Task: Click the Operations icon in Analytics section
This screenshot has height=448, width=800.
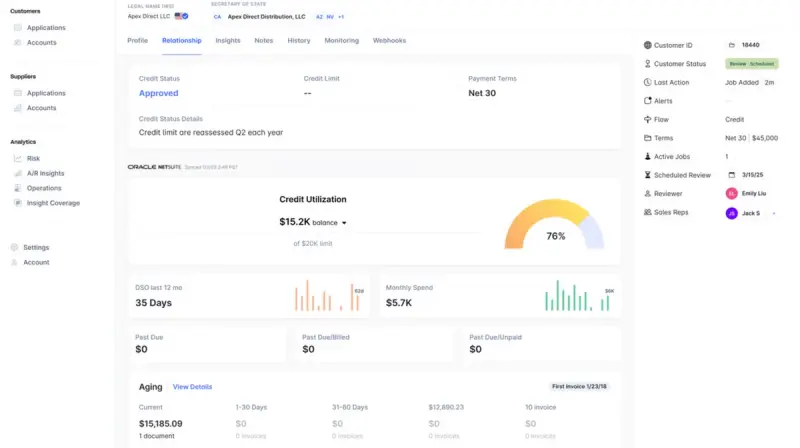Action: (18, 188)
